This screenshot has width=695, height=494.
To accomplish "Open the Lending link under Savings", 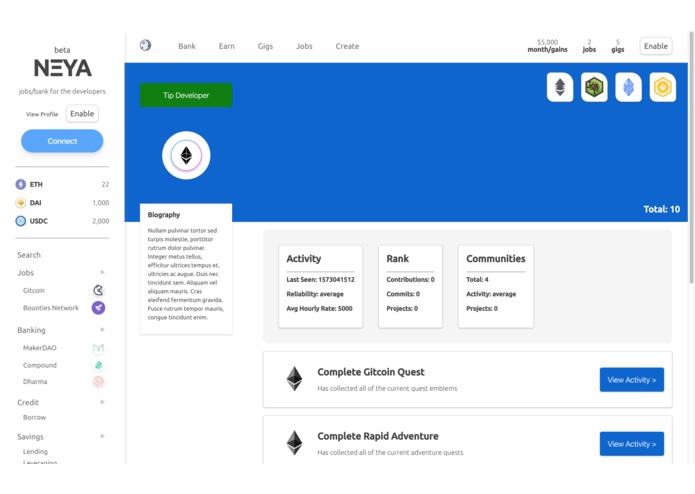I will [35, 451].
